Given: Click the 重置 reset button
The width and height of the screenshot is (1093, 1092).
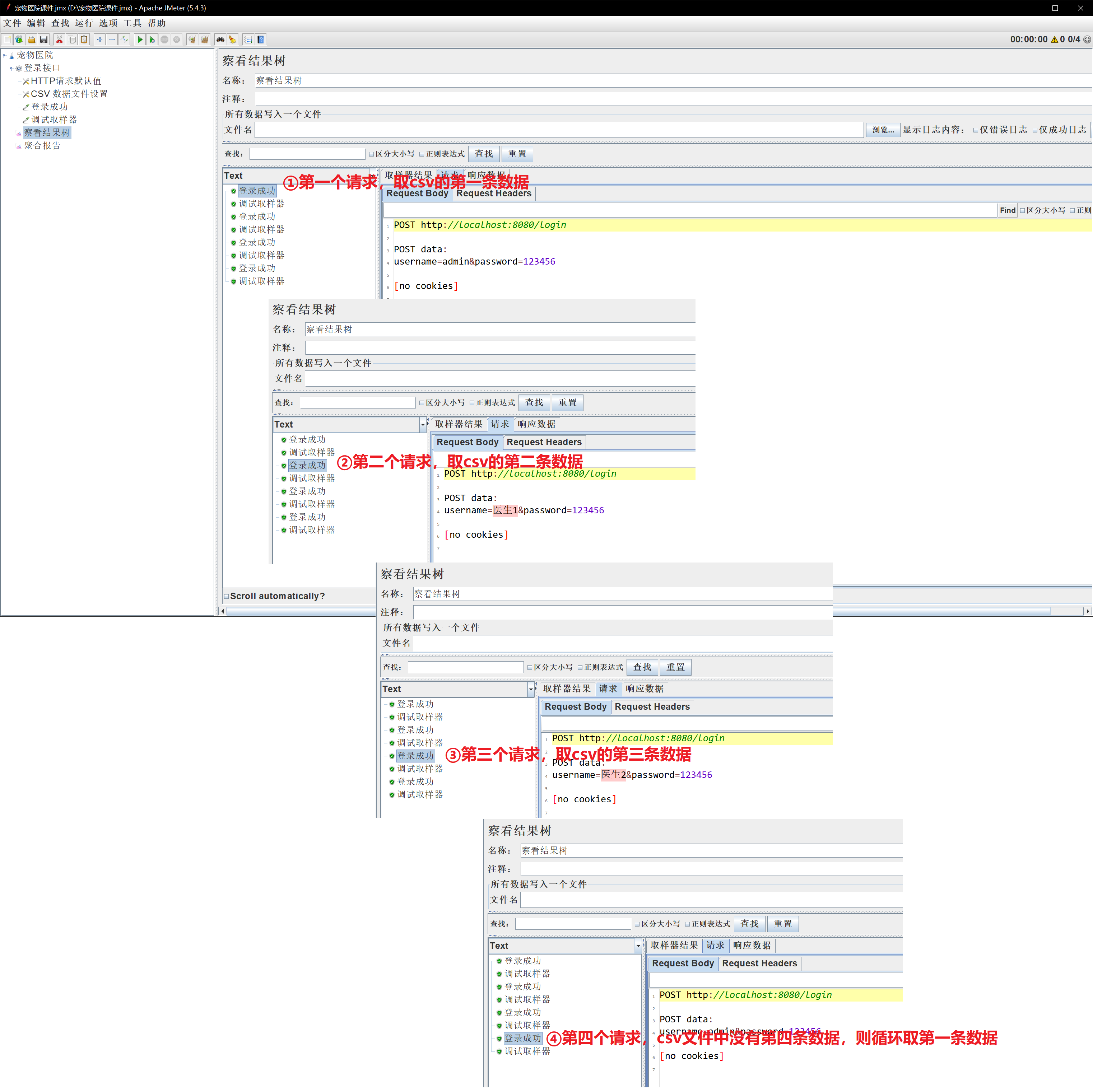Looking at the screenshot, I should coord(516,154).
